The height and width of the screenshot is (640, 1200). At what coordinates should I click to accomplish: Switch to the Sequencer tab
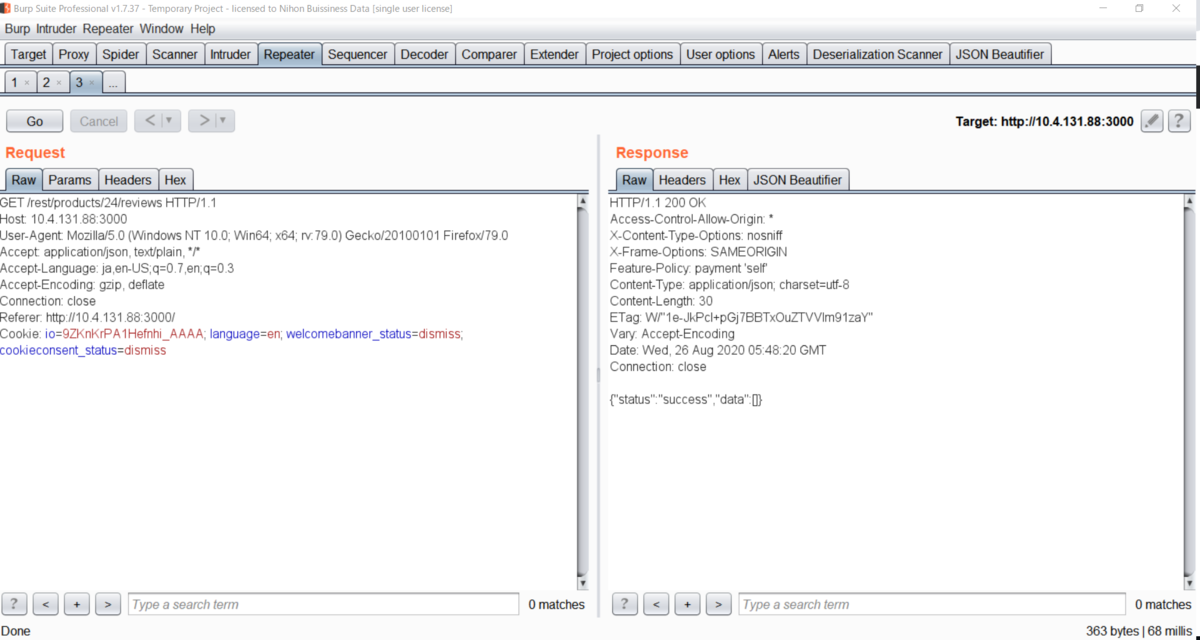click(x=357, y=54)
